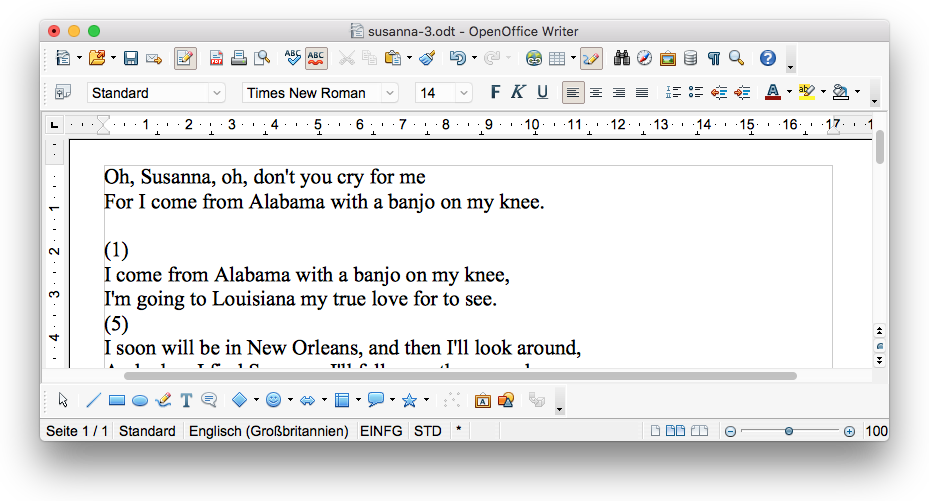This screenshot has width=929, height=501.
Task: Expand the Open recent files arrow
Action: [x=113, y=58]
